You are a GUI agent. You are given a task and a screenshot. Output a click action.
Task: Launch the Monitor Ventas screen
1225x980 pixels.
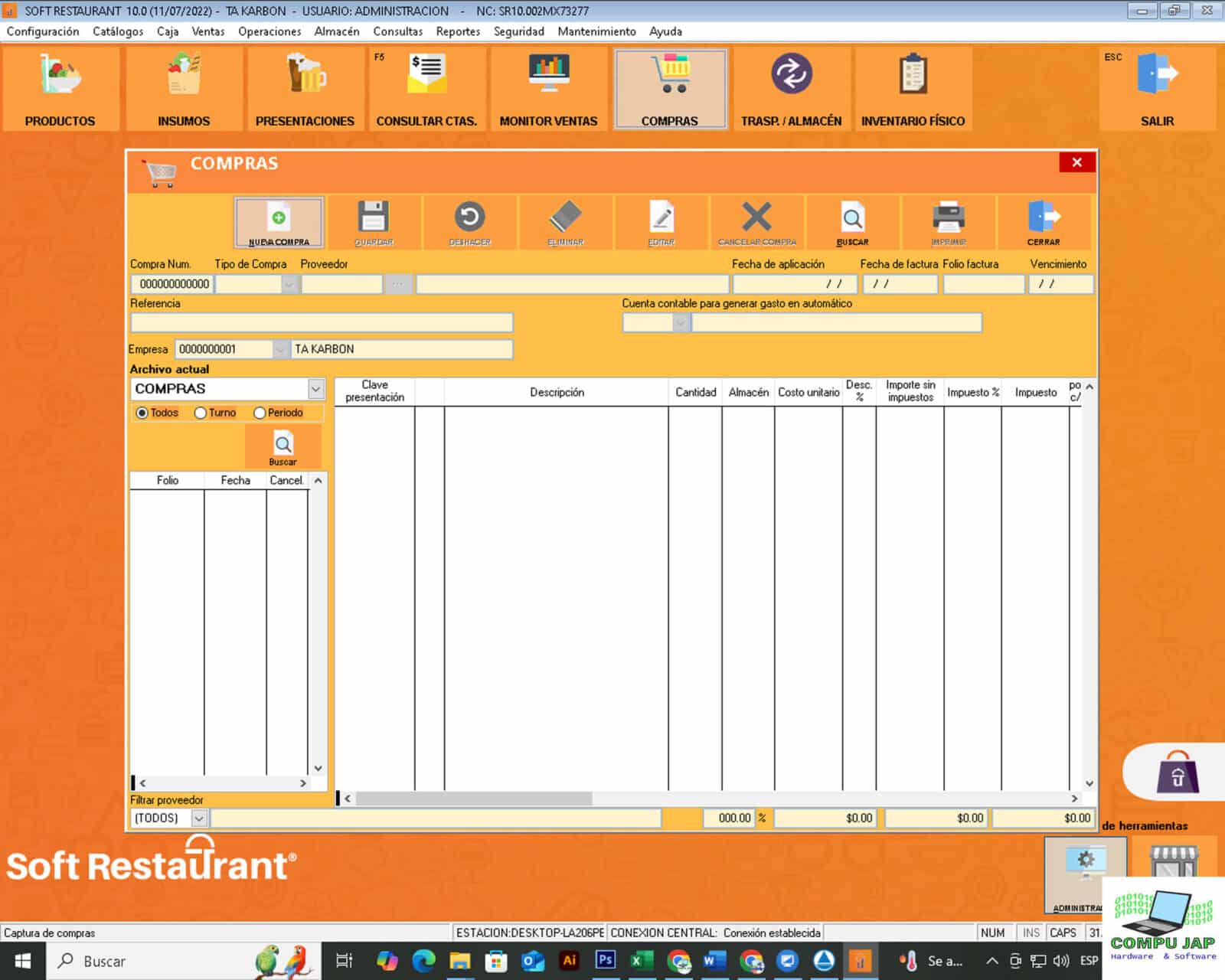click(x=548, y=88)
